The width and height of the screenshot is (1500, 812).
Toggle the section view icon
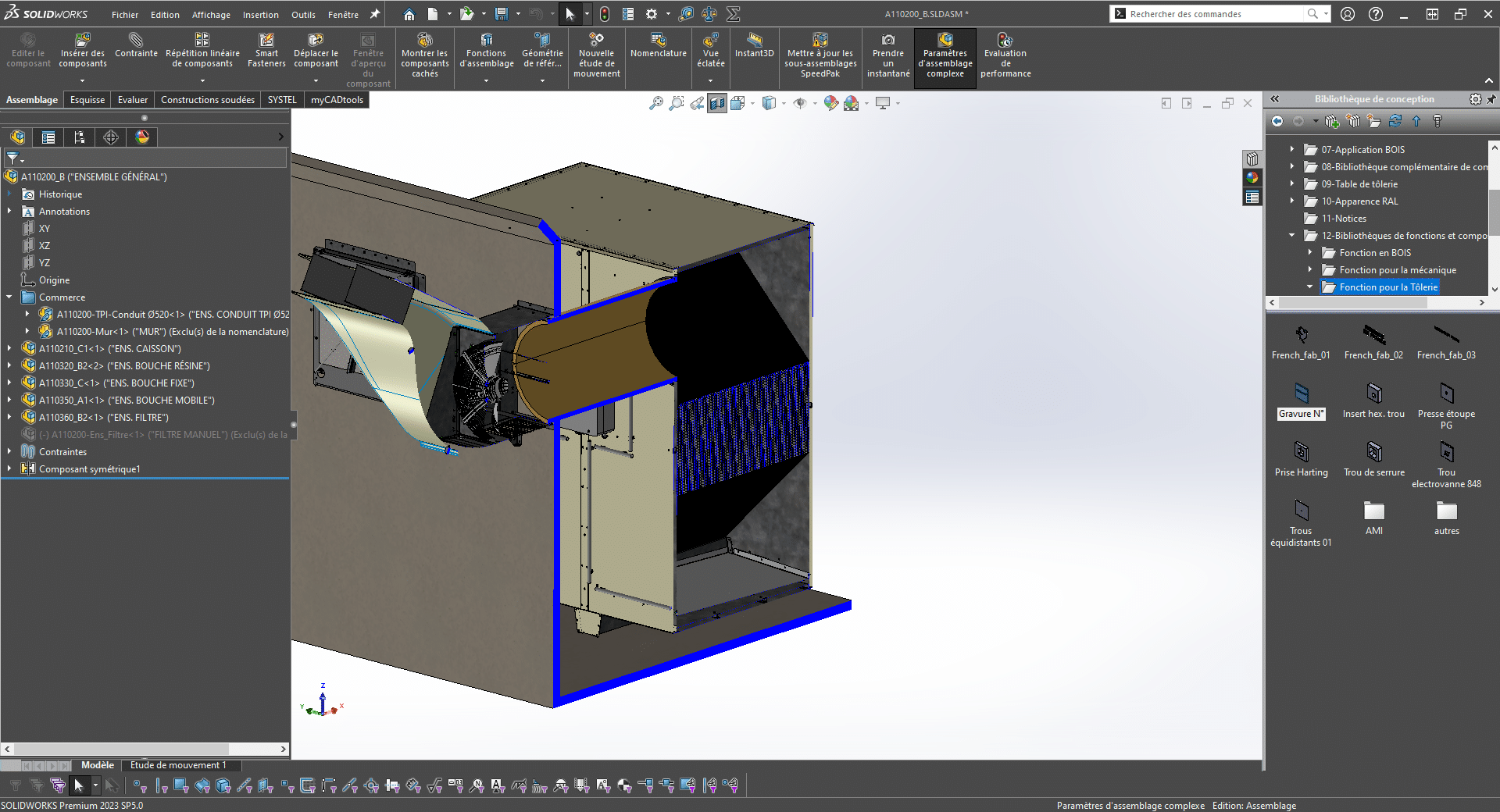pyautogui.click(x=717, y=103)
